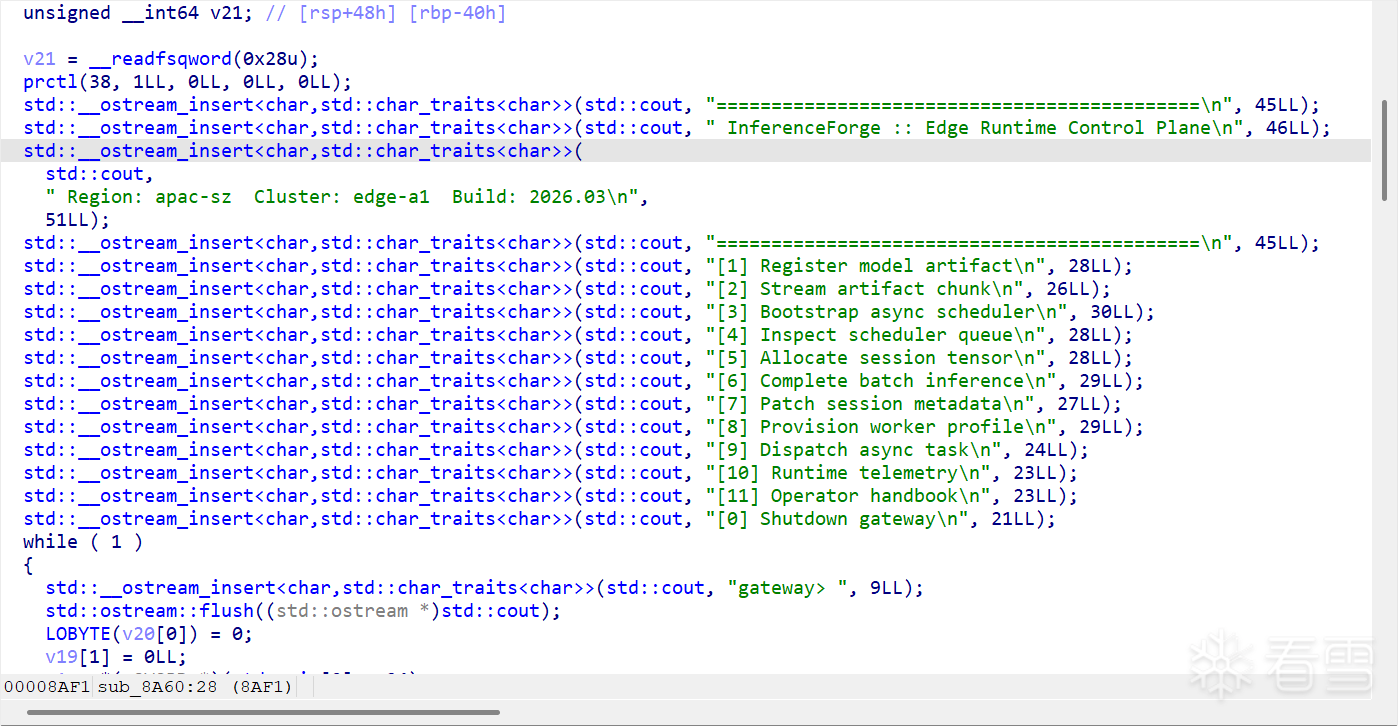1398x726 pixels.
Task: Click the "InferenceForge :: Edge Runtime Control Plane" string
Action: tap(979, 128)
